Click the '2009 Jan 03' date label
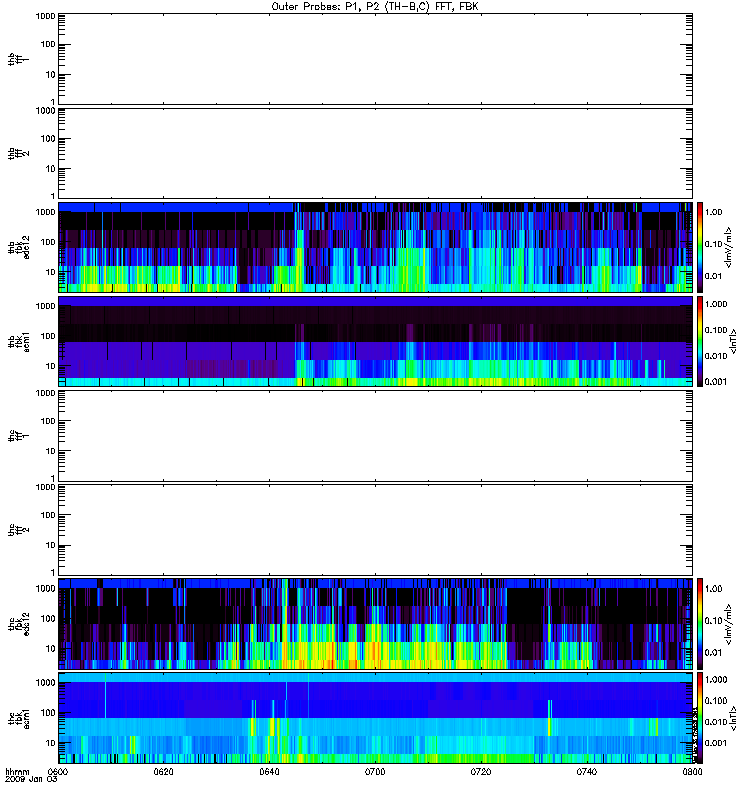This screenshot has height=800, width=750. pos(31,779)
